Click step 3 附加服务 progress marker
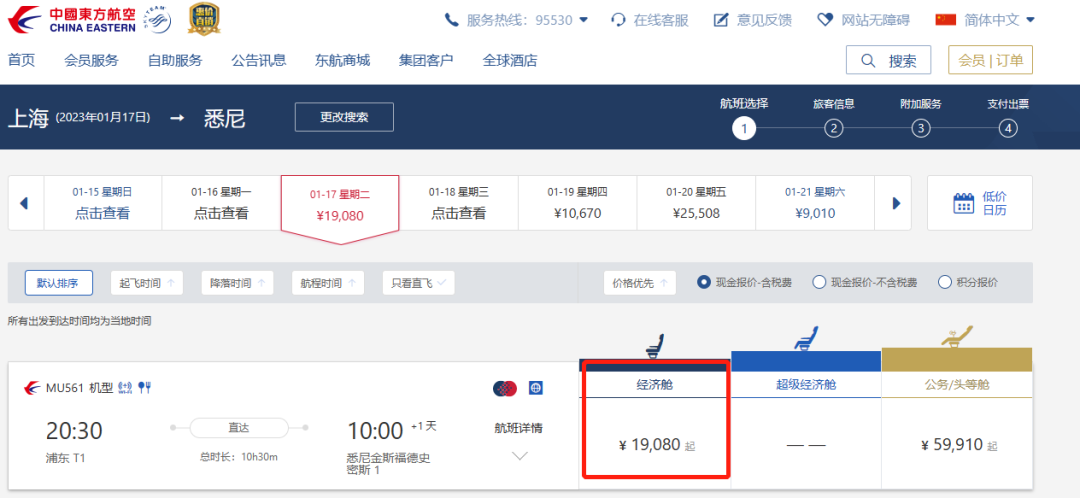This screenshot has height=498, width=1080. point(921,128)
